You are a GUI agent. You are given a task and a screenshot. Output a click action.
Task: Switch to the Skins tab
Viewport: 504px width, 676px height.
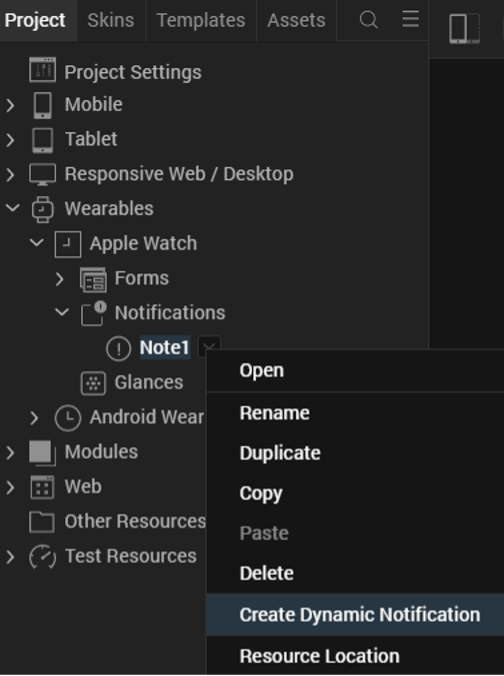[111, 20]
